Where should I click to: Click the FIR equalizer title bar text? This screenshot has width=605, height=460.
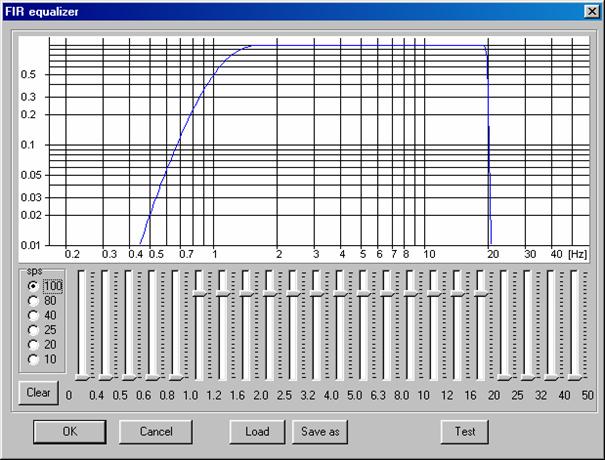[42, 12]
